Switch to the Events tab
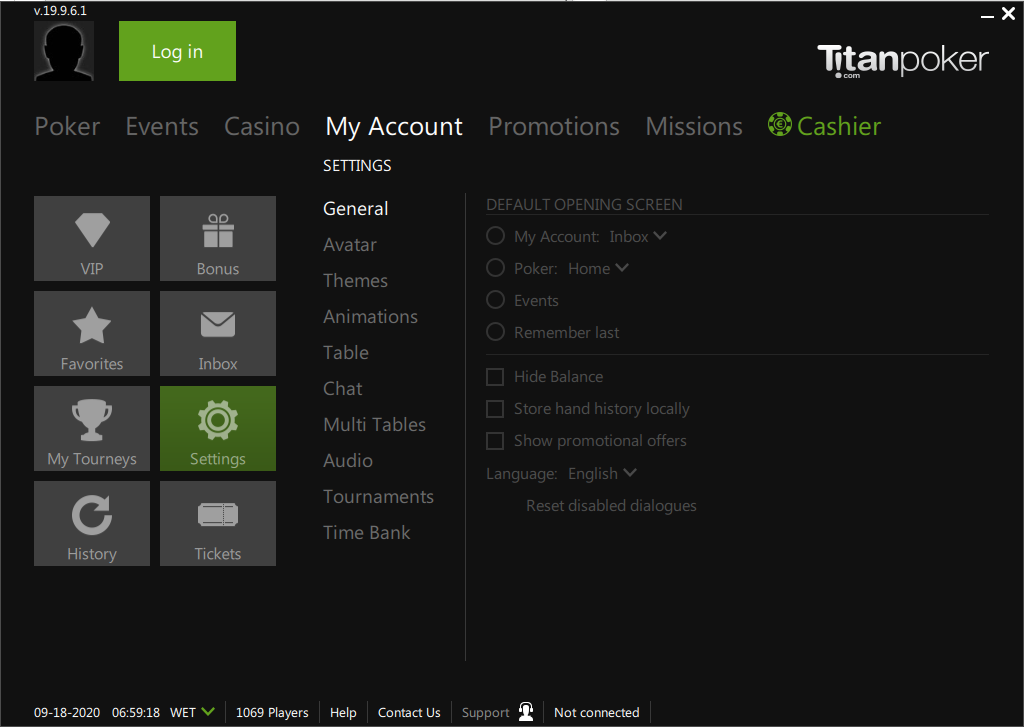Viewport: 1024px width, 727px height. (162, 126)
